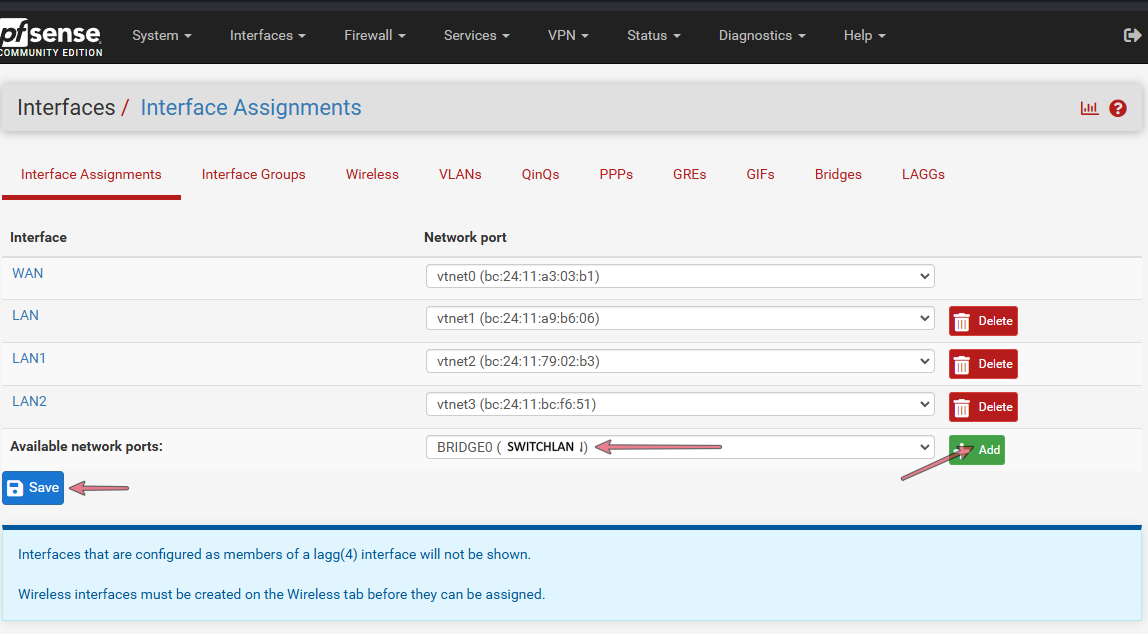Image resolution: width=1148 pixels, height=634 pixels.
Task: Click the pfSense Community Edition logo
Action: (50, 37)
